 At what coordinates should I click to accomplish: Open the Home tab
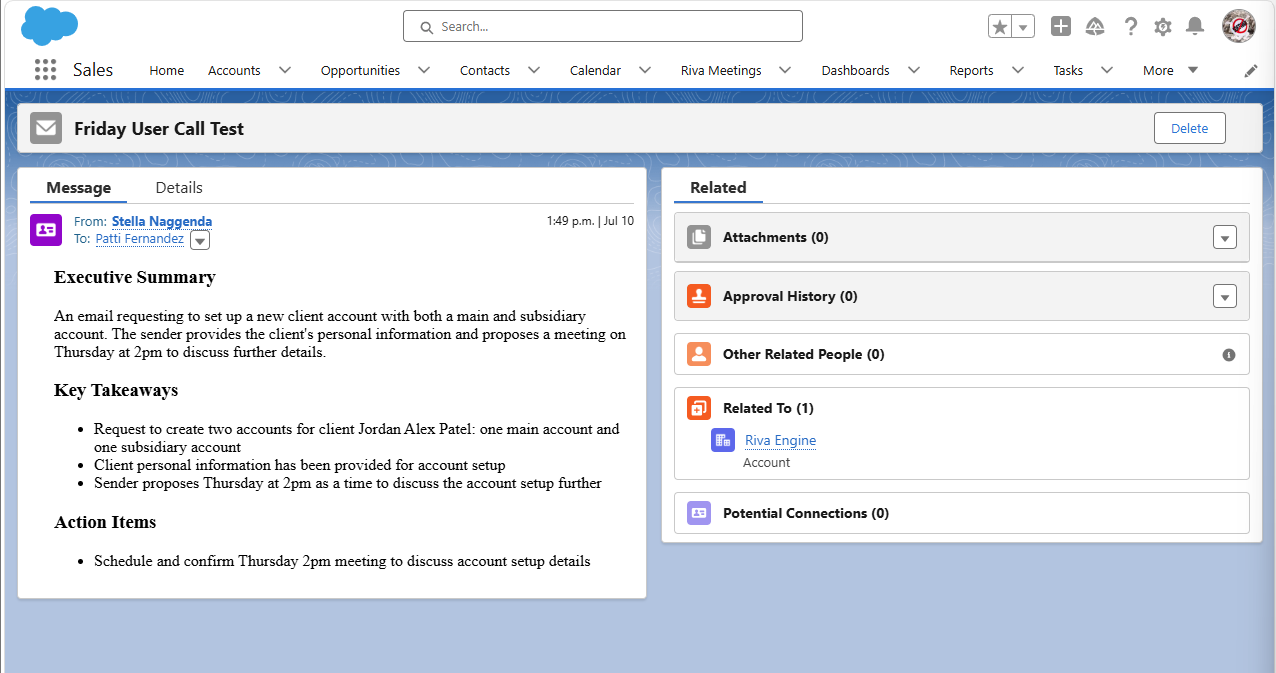[x=167, y=71]
